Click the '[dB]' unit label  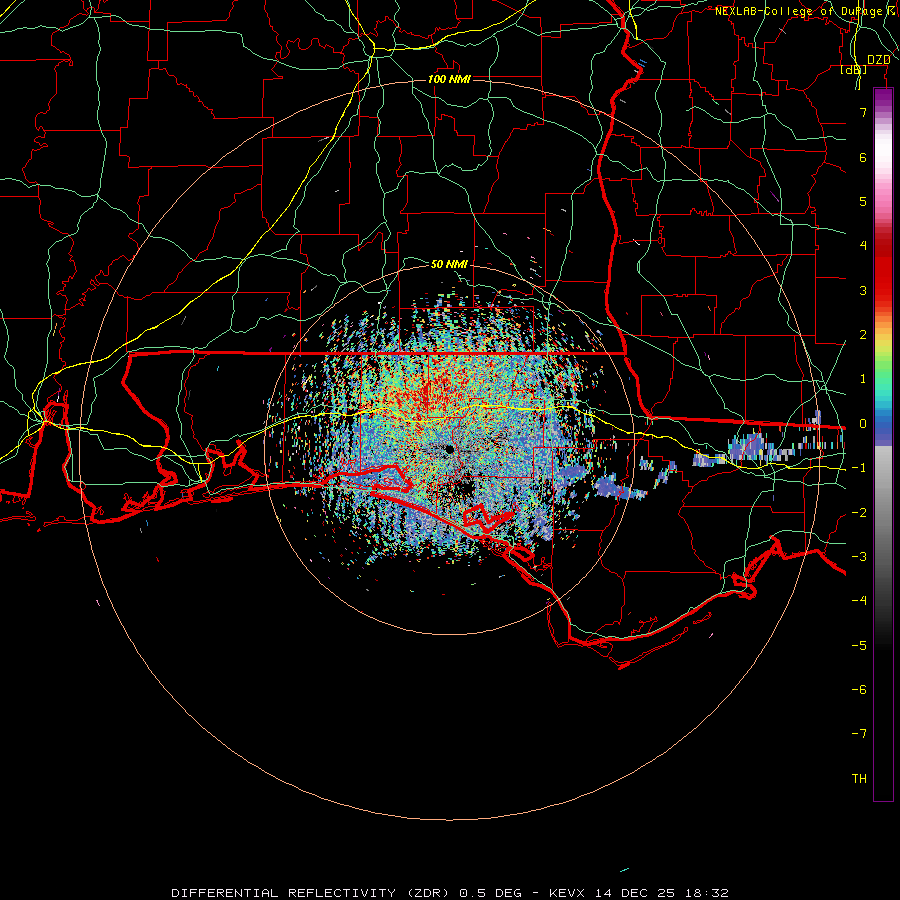tap(854, 69)
